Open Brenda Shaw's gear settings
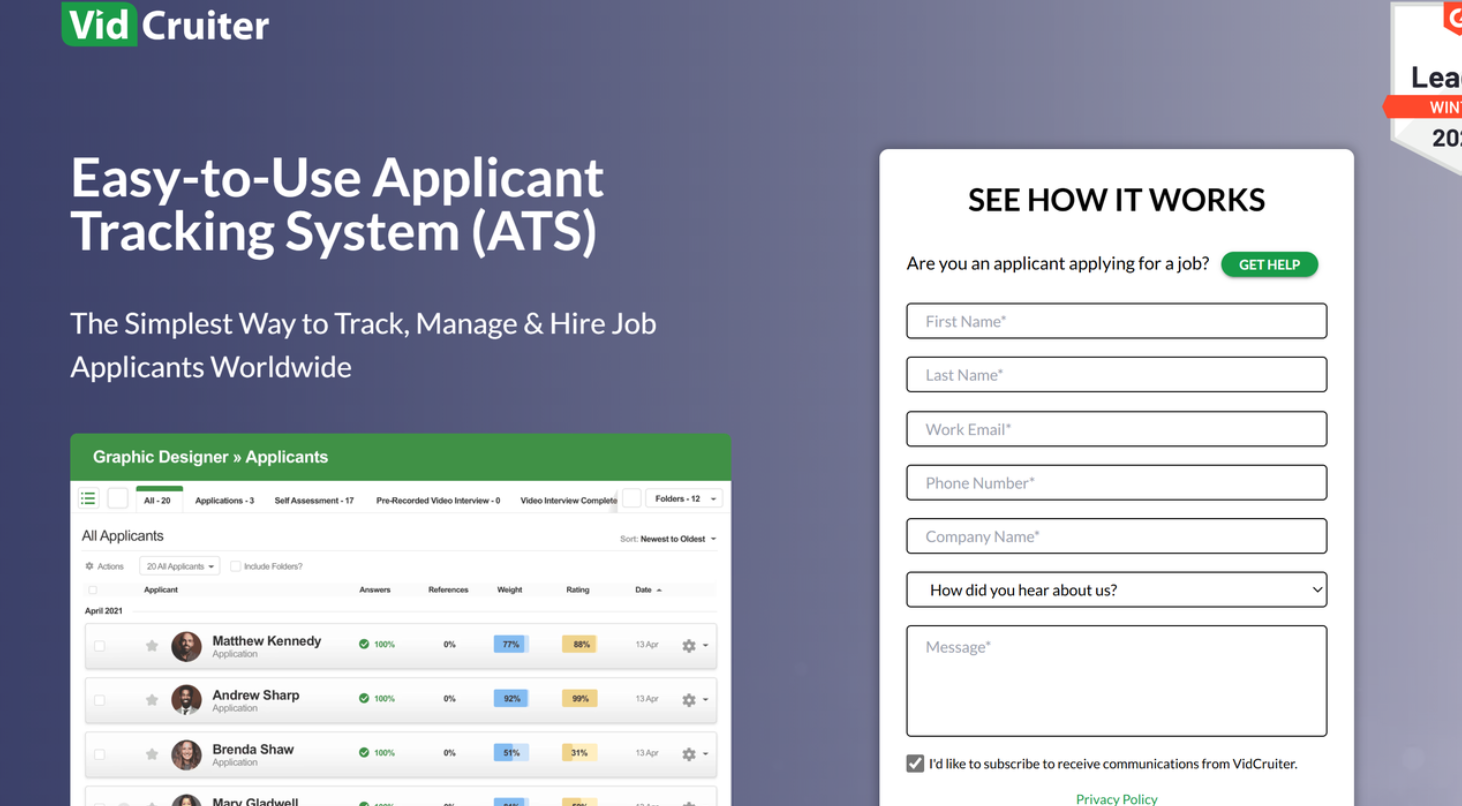The width and height of the screenshot is (1462, 806). [x=689, y=754]
